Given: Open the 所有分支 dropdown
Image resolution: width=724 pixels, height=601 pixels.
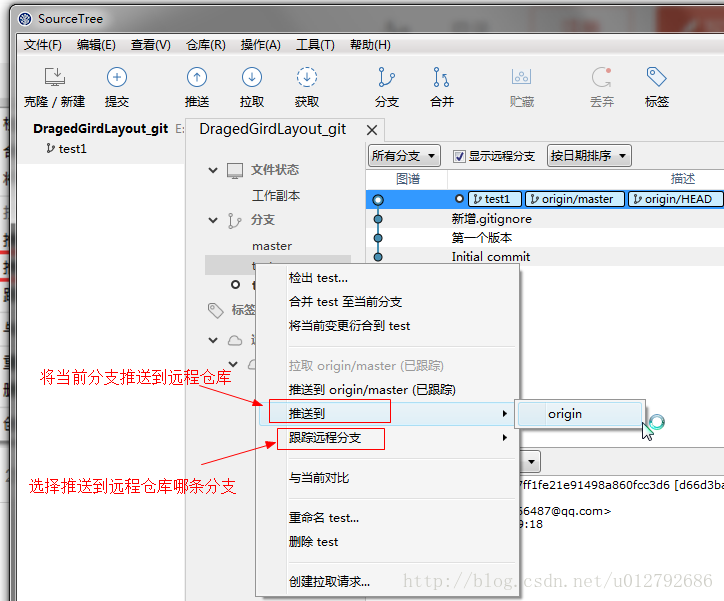Looking at the screenshot, I should coord(404,156).
